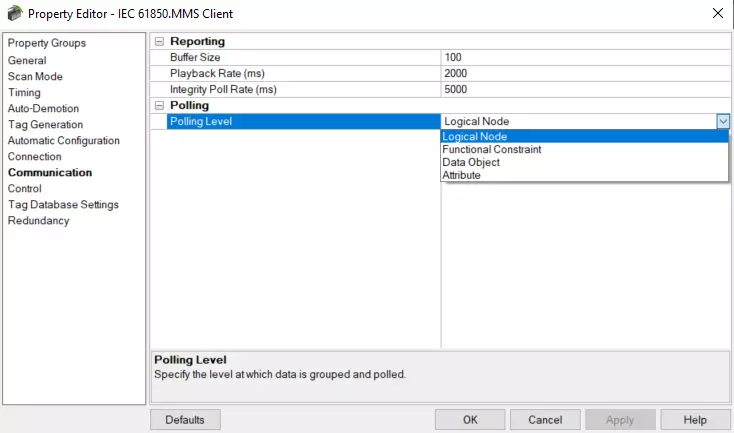Choose Data Object polling level
This screenshot has width=734, height=433.
[x=584, y=162]
